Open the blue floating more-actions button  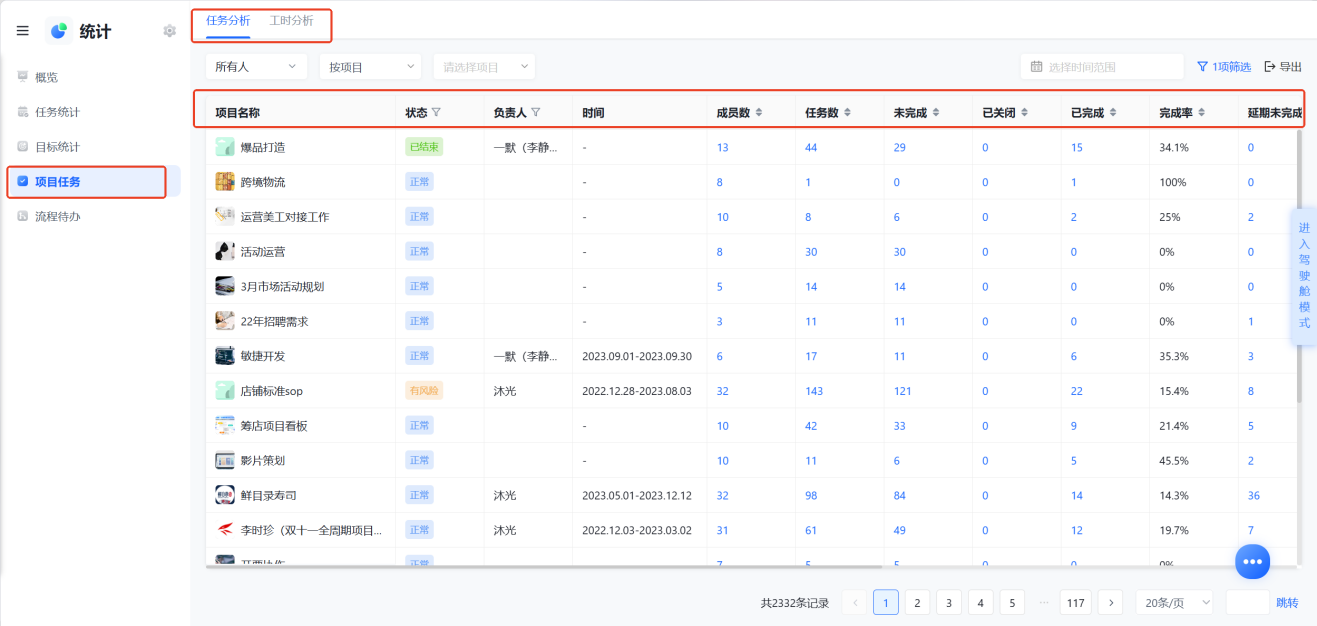coord(1252,561)
